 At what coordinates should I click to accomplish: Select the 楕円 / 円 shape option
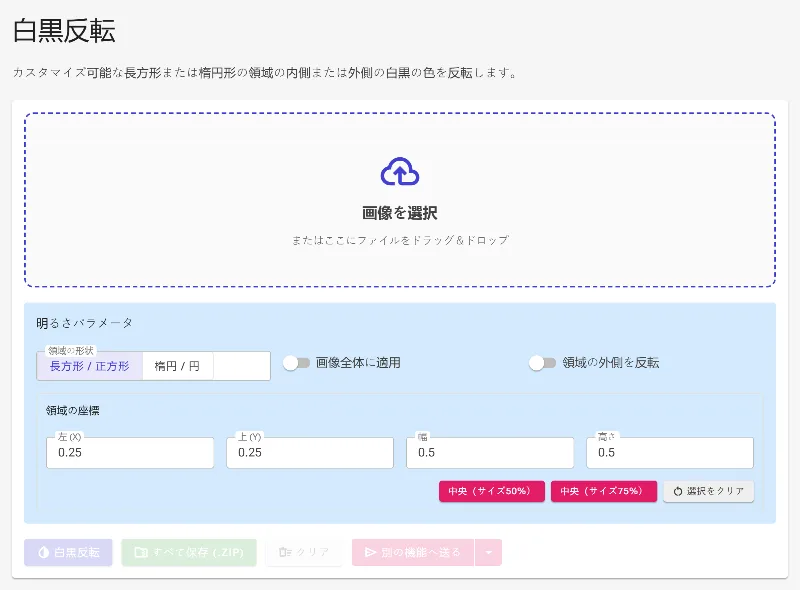click(177, 366)
